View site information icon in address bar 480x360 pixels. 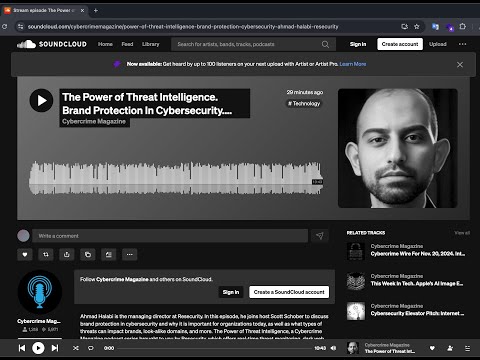pos(21,27)
